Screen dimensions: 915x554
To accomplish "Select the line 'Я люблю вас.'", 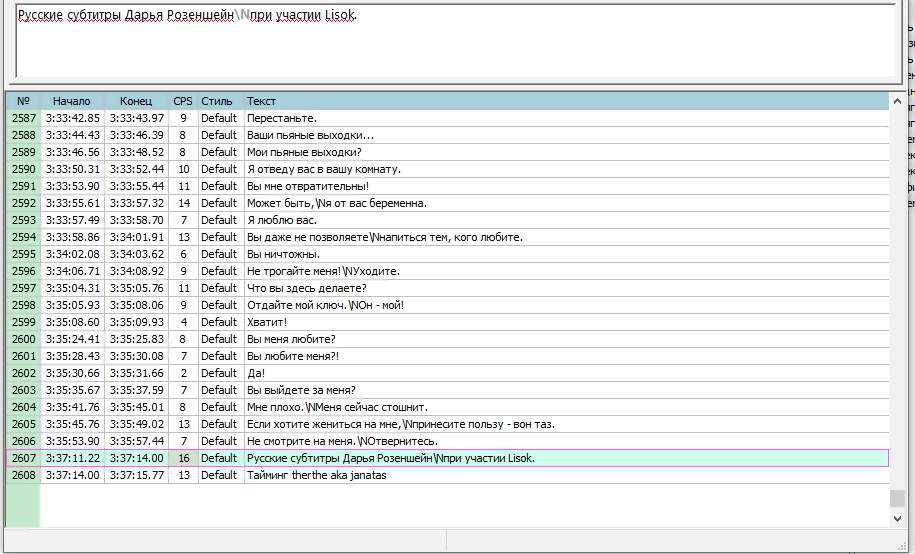I will point(281,220).
